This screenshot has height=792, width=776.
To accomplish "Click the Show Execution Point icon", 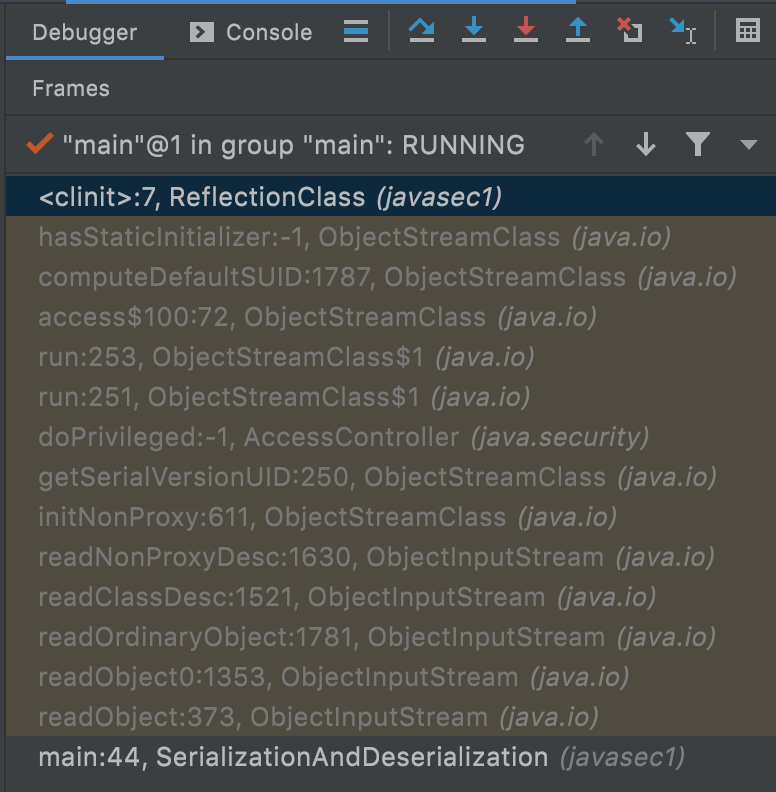I will 355,31.
